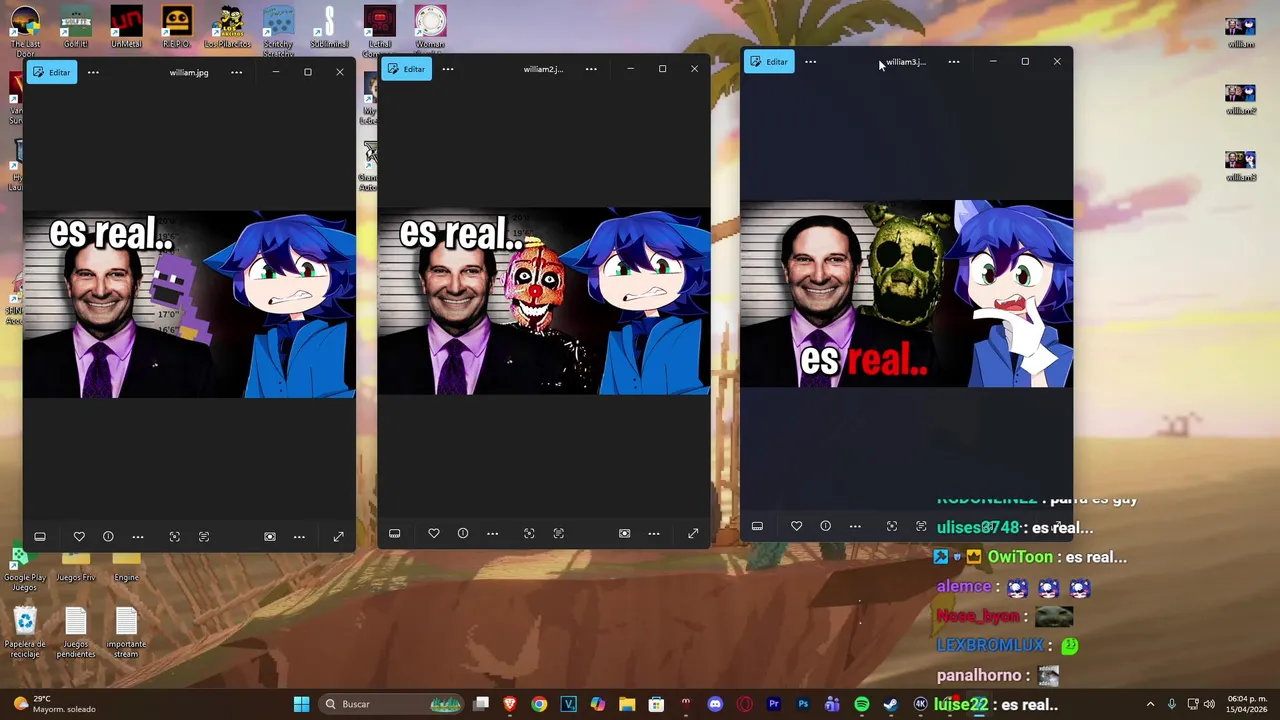Open the more-options dots beside Editar in william3
Screen dimensions: 1280x720
coord(811,62)
